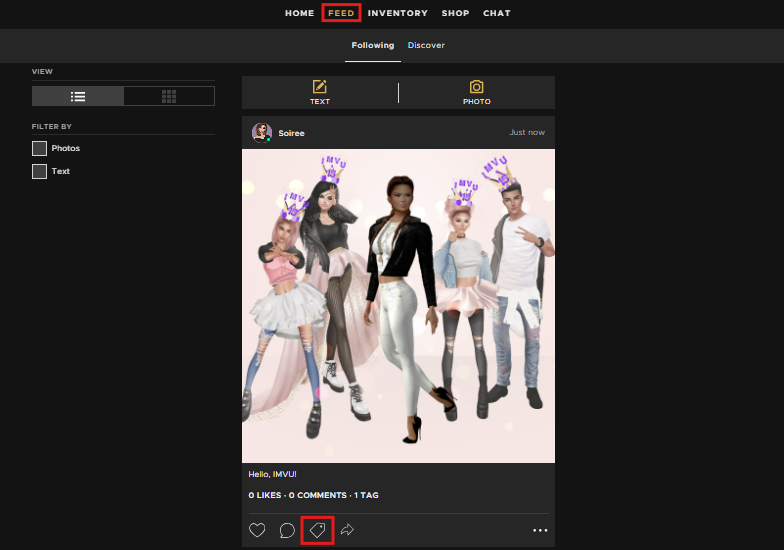784x550 pixels.
Task: Open the Feed menu item
Action: pyautogui.click(x=341, y=13)
